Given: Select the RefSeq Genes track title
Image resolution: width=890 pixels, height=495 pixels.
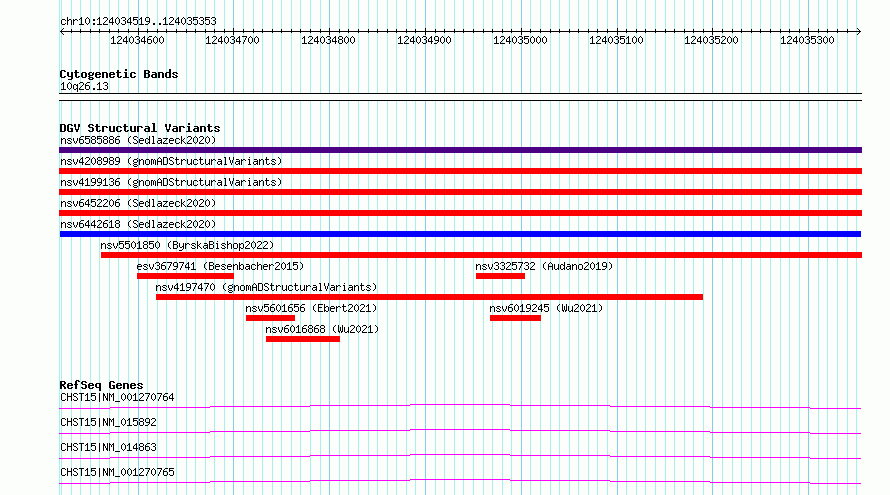Looking at the screenshot, I should pos(101,385).
